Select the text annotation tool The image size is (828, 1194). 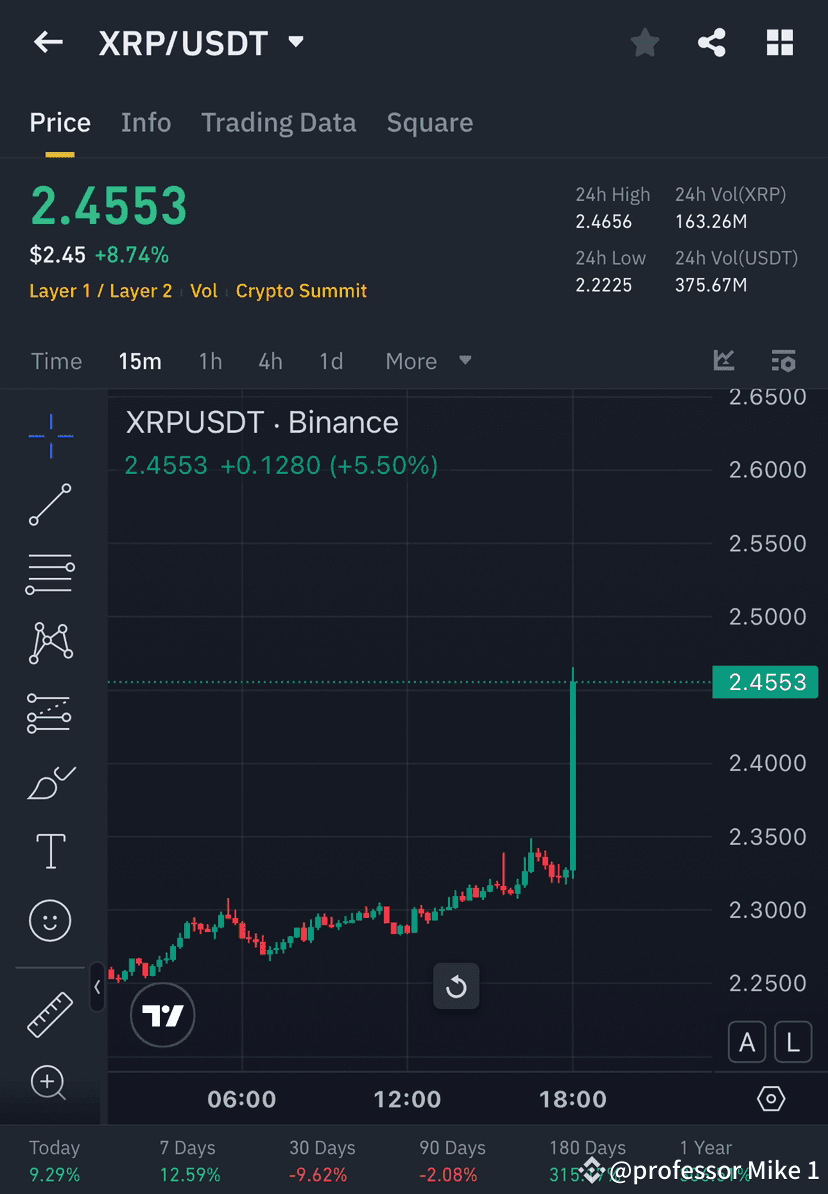(50, 850)
